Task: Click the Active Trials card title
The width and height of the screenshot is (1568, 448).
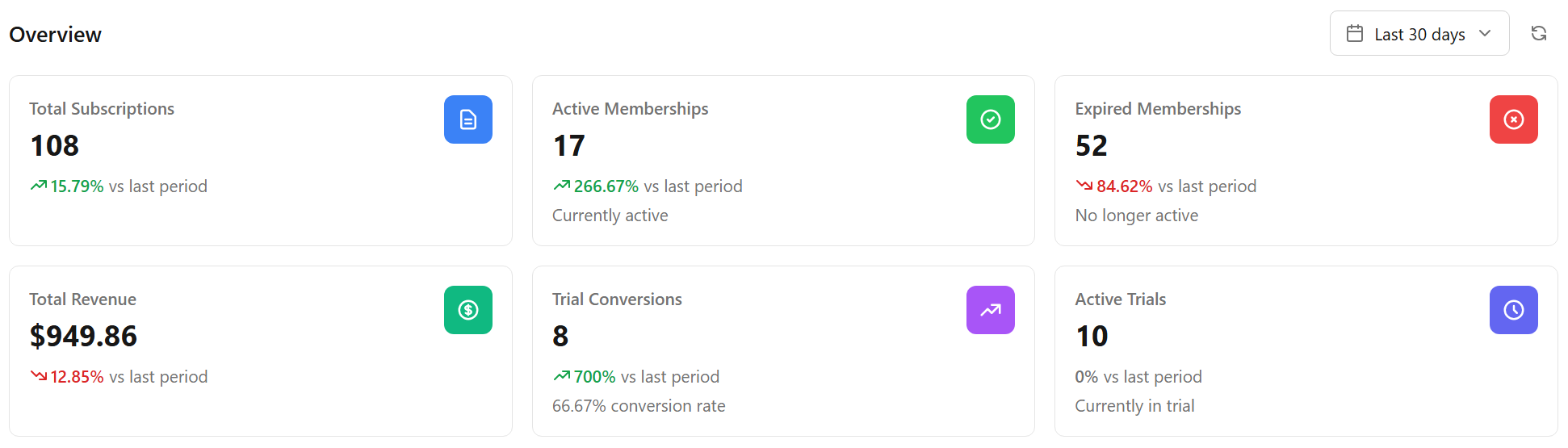Action: [x=1120, y=299]
